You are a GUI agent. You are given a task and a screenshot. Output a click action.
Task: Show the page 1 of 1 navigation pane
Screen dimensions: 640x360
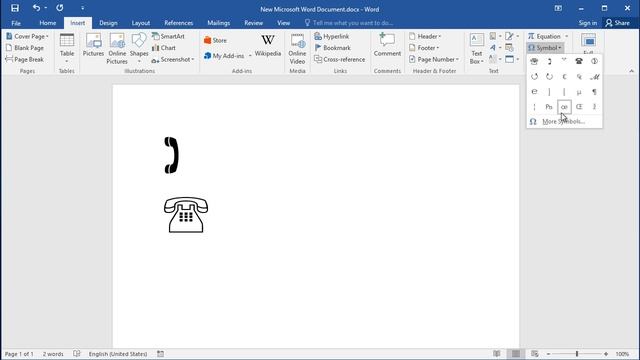pos(19,354)
